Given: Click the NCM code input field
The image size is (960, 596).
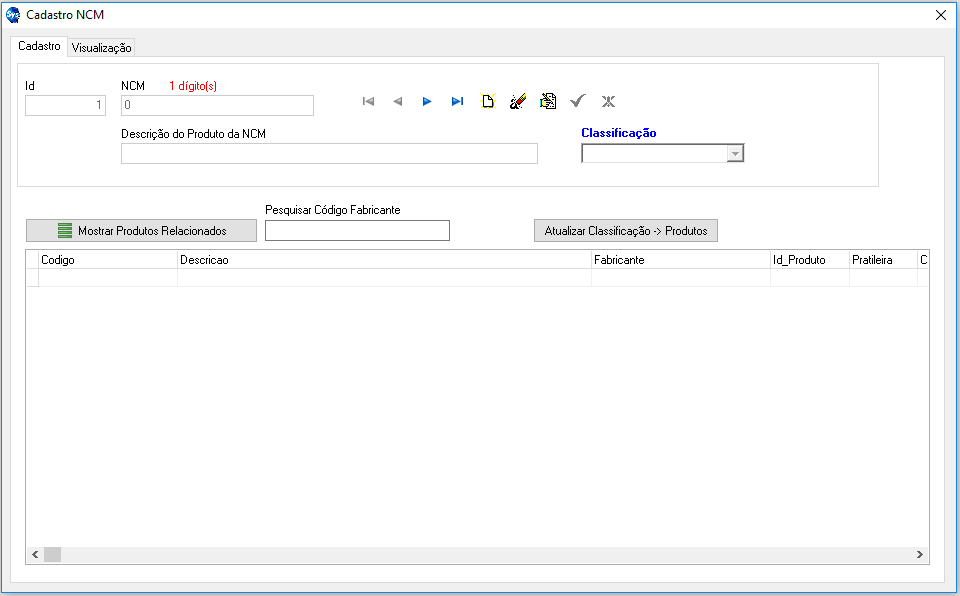Looking at the screenshot, I should (x=217, y=105).
